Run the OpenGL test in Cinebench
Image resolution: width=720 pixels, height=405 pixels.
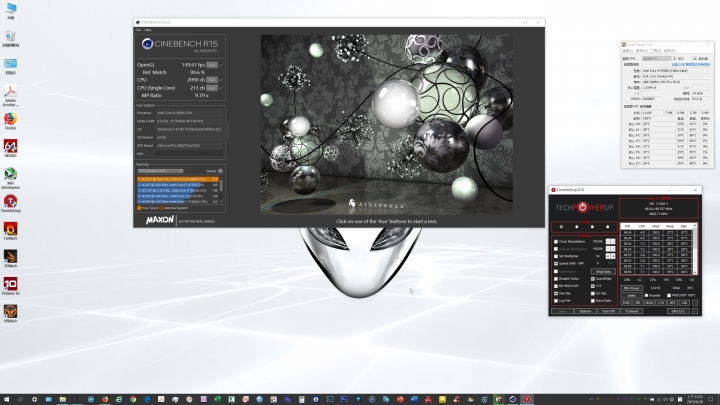212,65
